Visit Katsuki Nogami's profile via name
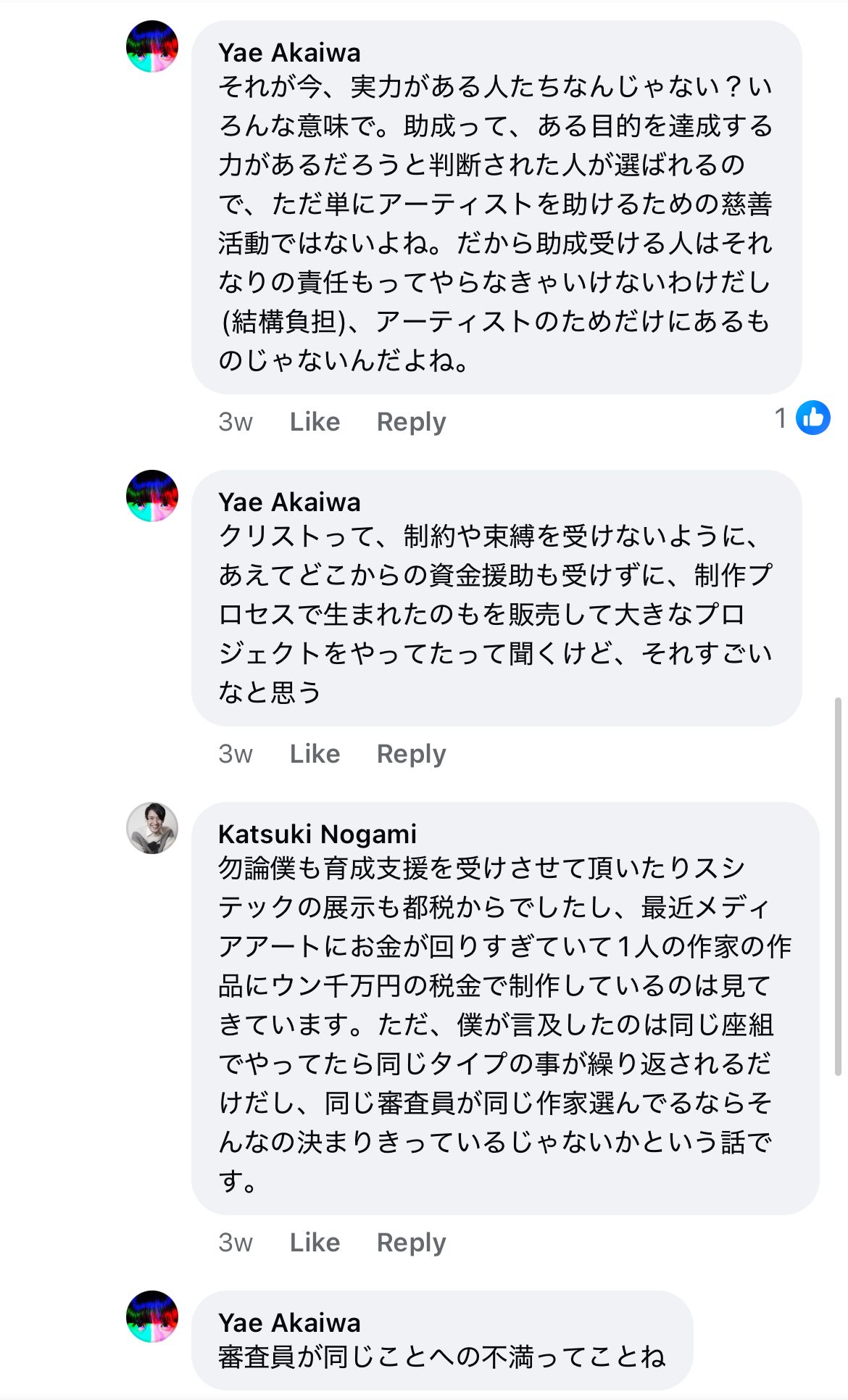This screenshot has height=1400, width=848. pos(317,834)
